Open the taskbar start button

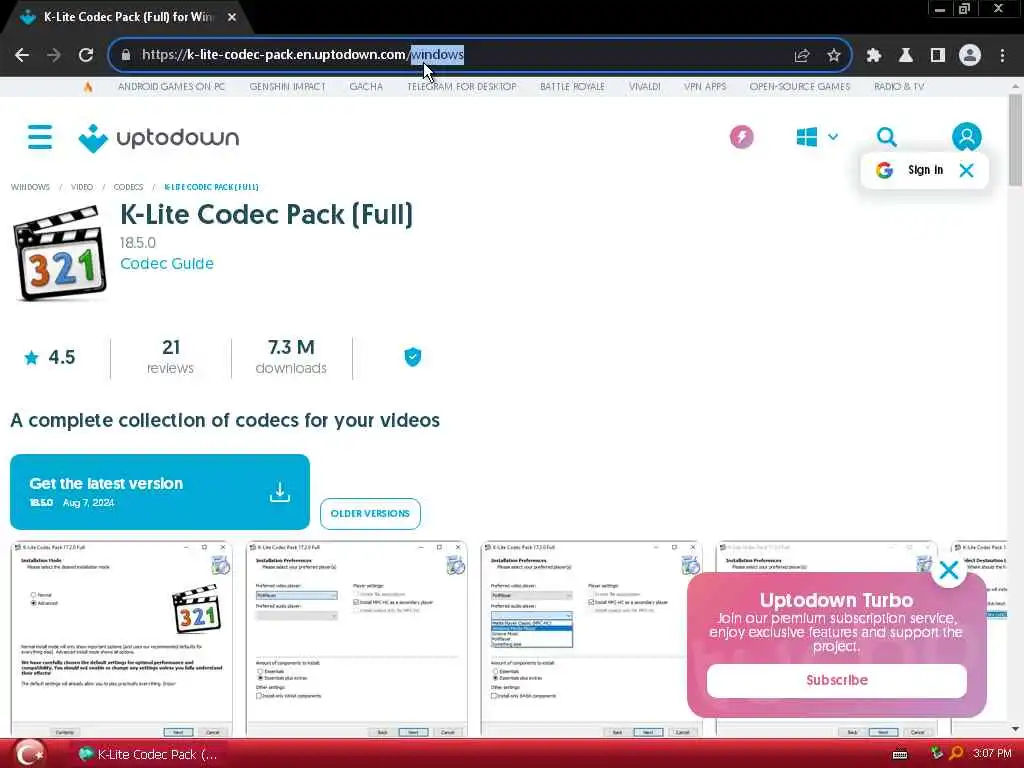tap(29, 754)
